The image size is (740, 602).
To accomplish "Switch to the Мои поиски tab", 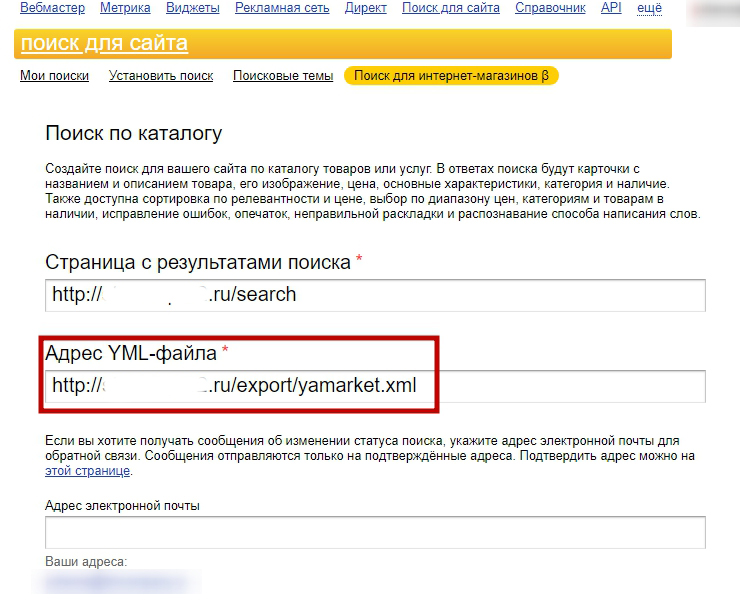I will point(54,76).
